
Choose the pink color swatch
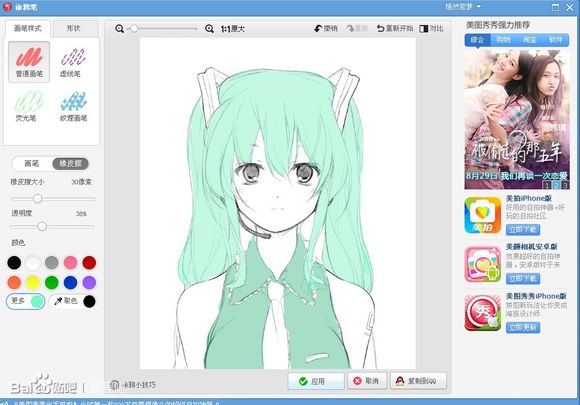pos(70,263)
